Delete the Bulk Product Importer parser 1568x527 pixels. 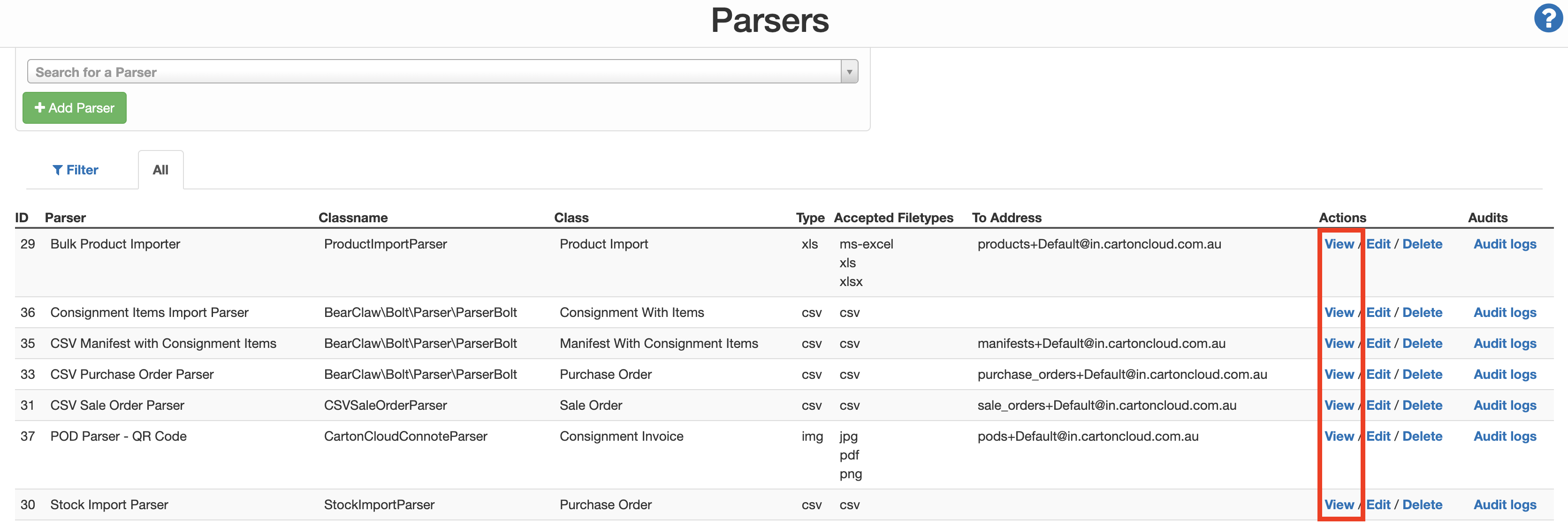pos(1423,244)
